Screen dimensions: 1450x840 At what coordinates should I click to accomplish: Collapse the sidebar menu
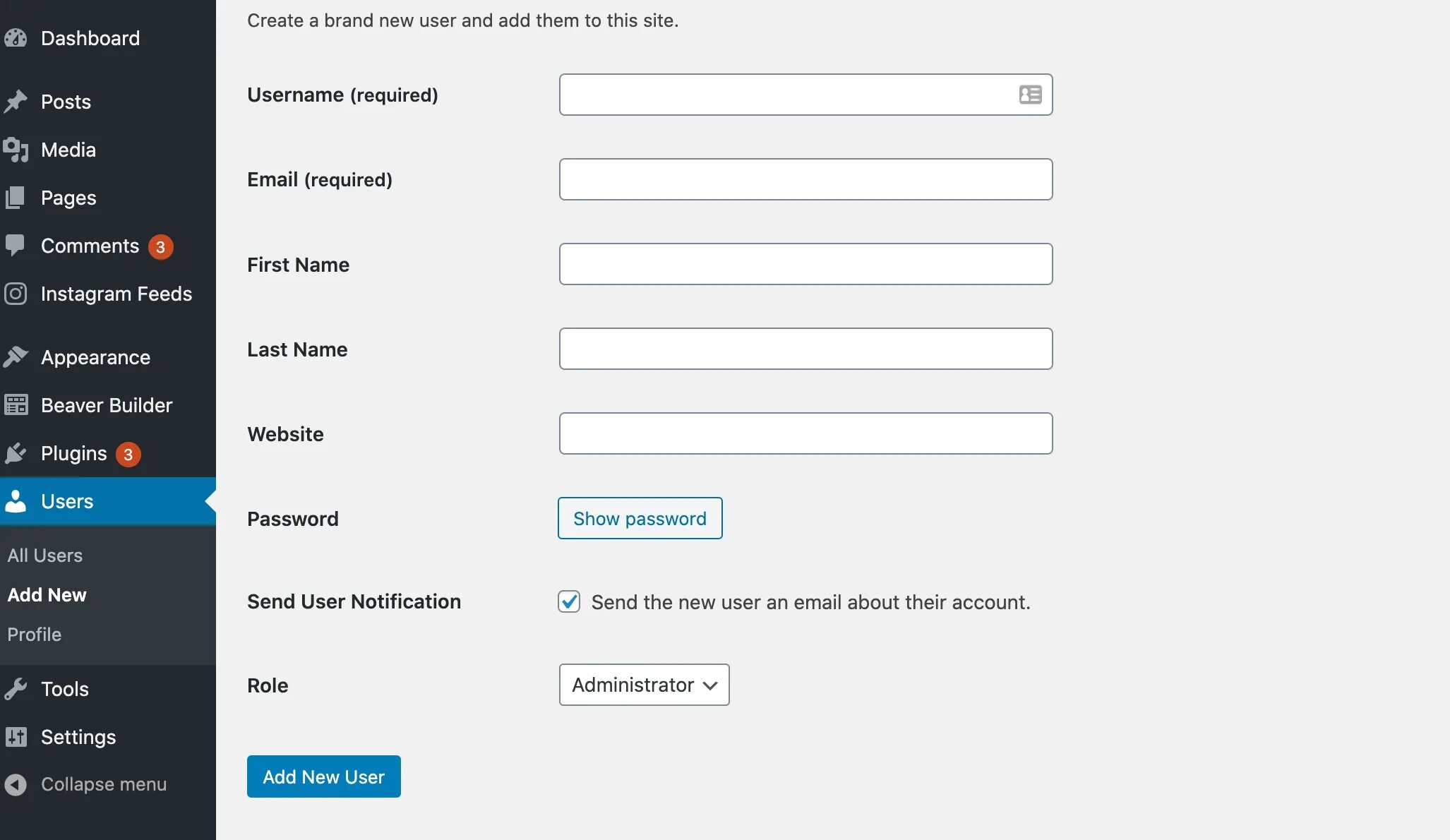click(x=104, y=783)
